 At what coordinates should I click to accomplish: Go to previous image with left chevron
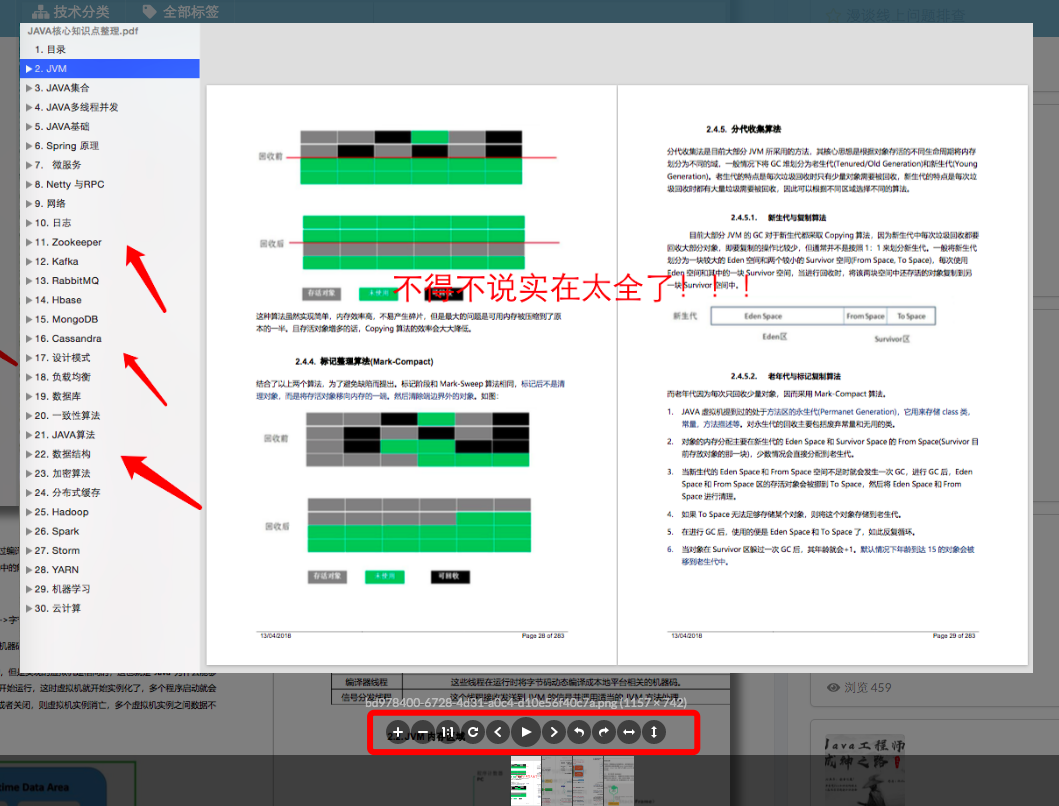coord(498,732)
